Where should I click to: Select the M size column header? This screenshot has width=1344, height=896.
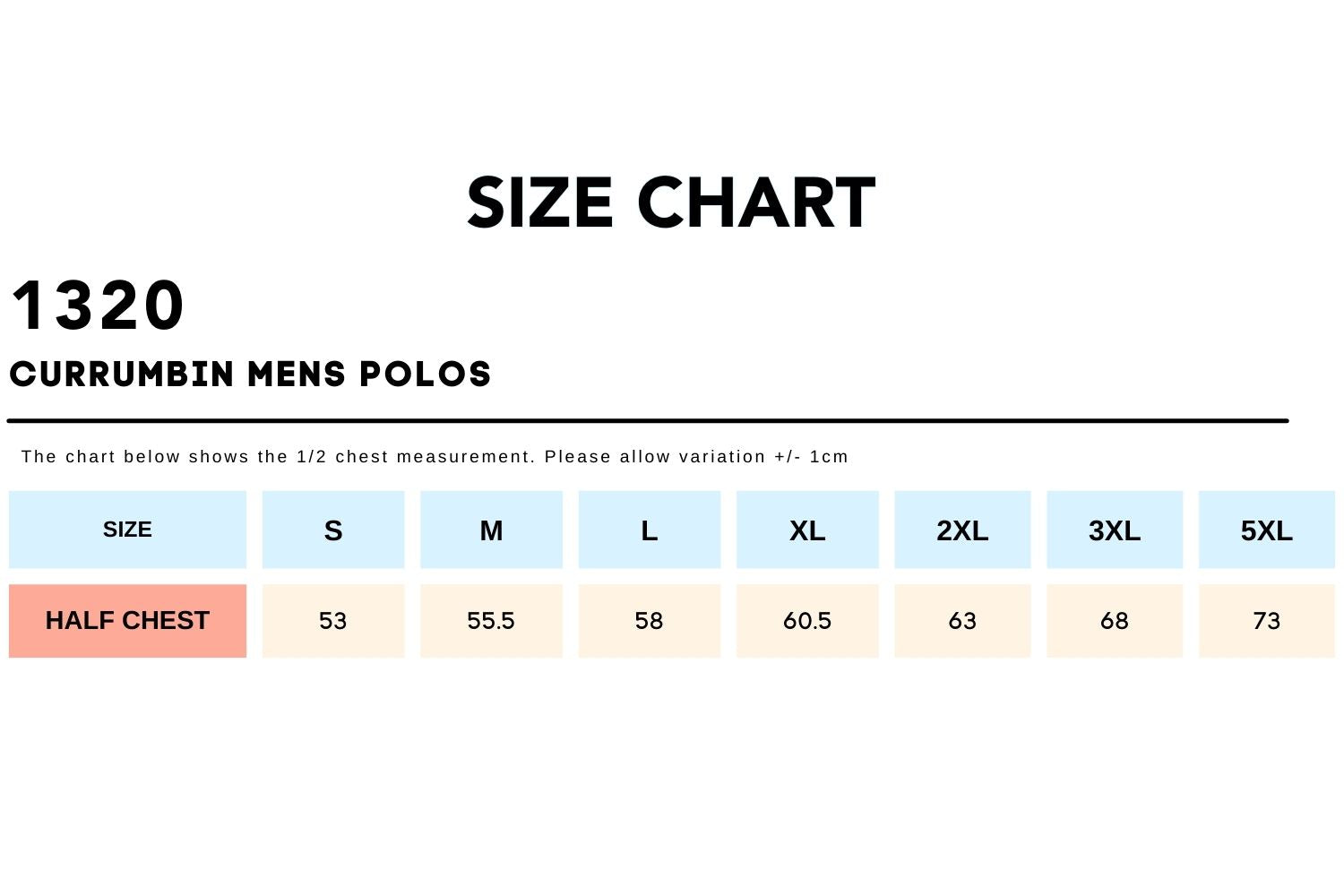click(491, 530)
